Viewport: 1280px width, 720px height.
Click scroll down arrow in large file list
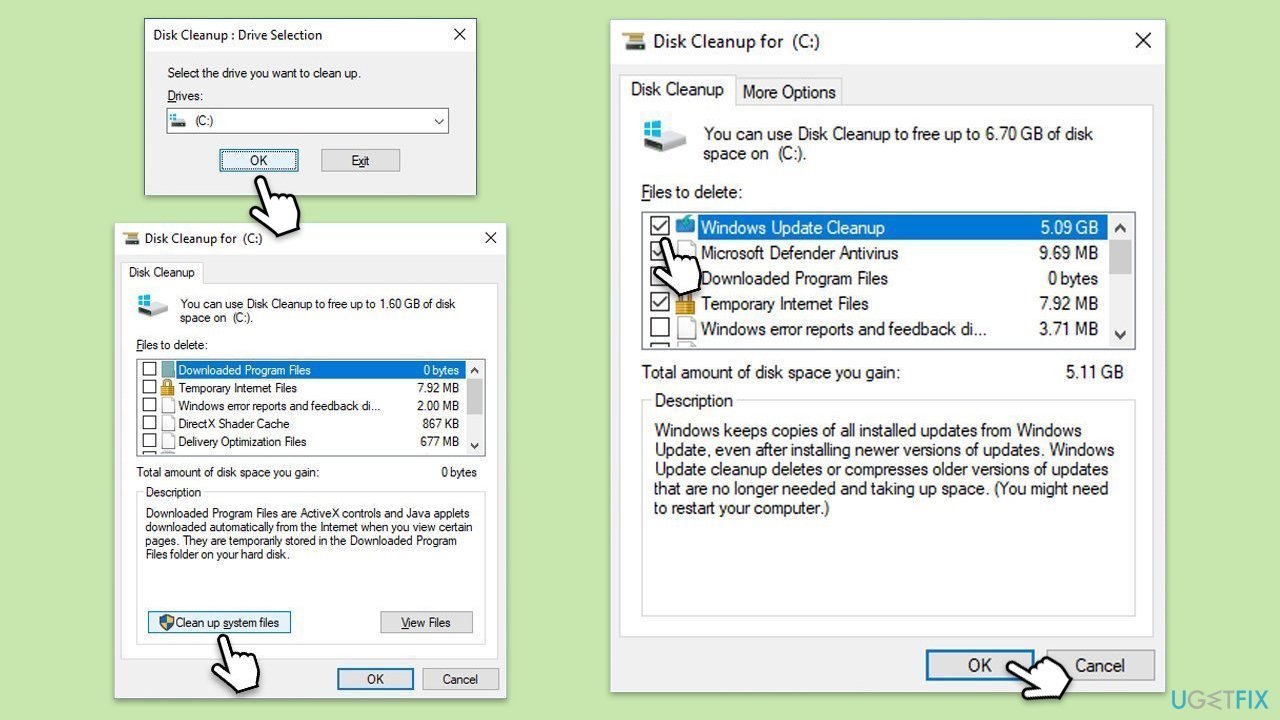1120,335
